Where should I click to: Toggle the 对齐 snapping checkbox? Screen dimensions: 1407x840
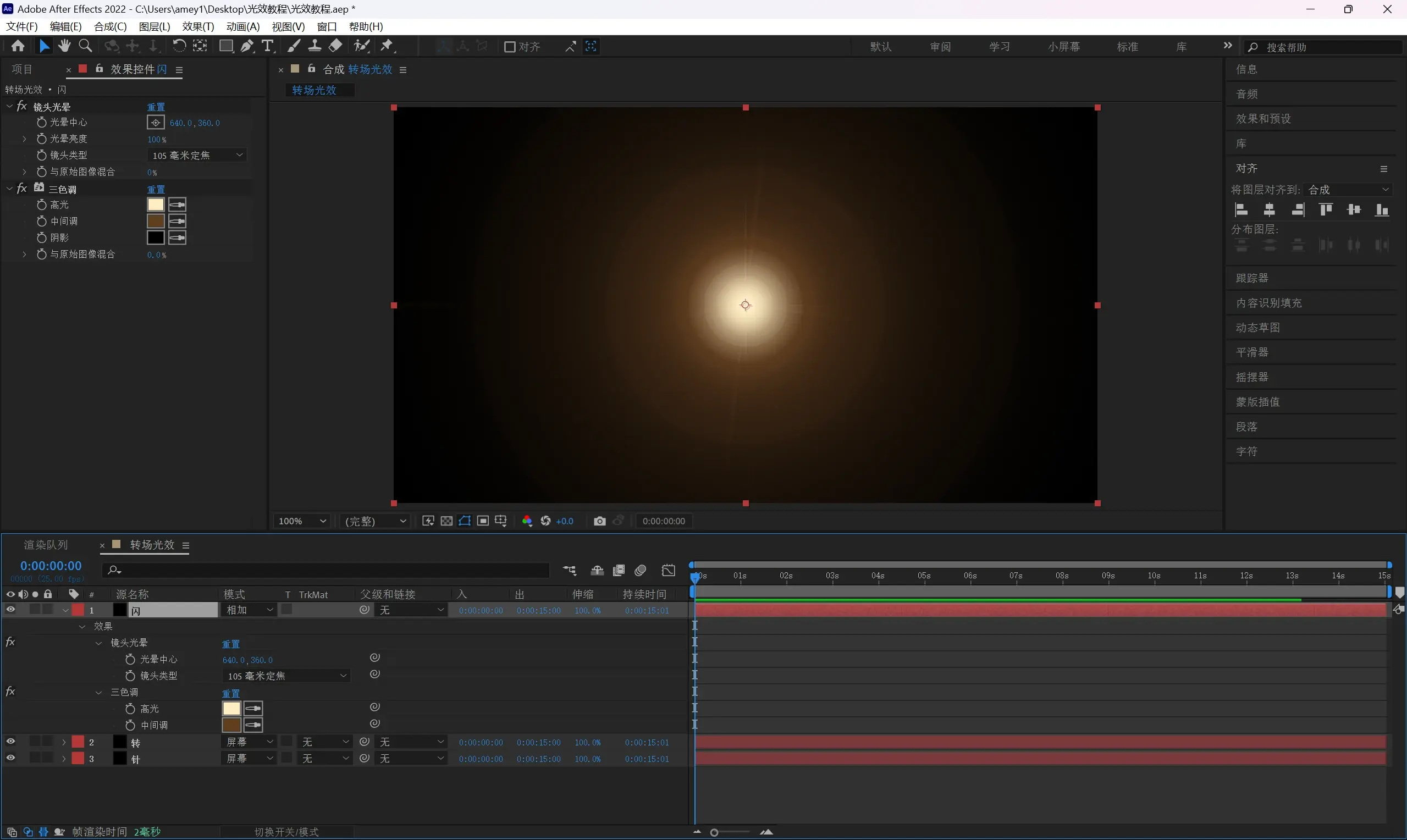point(509,47)
